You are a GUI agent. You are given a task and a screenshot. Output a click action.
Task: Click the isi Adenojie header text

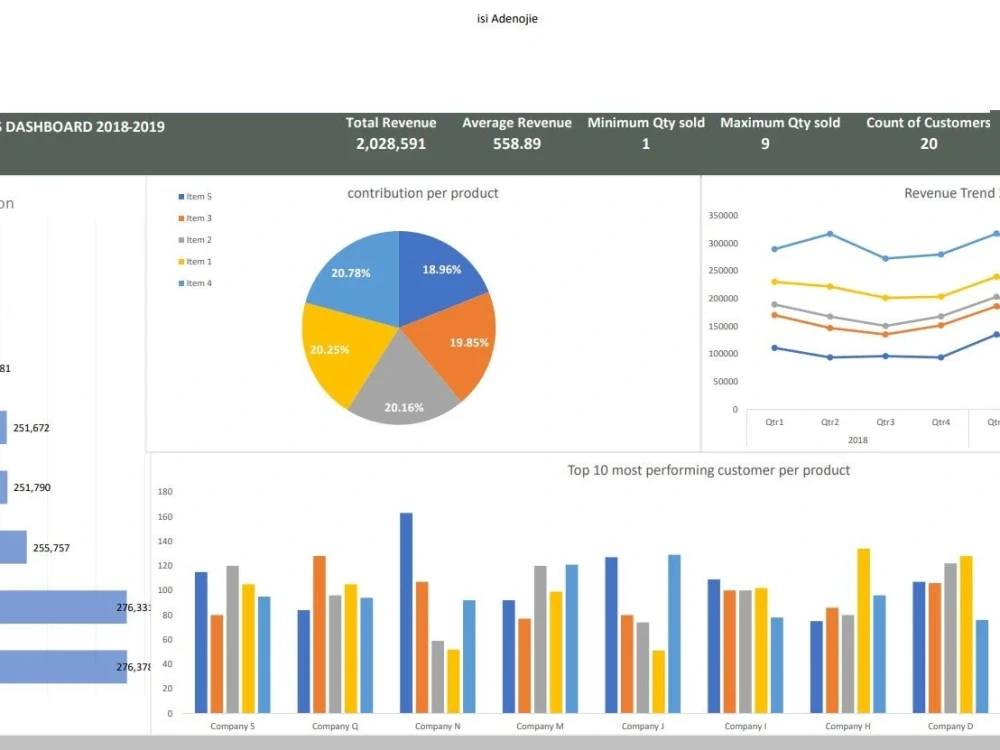(x=507, y=18)
